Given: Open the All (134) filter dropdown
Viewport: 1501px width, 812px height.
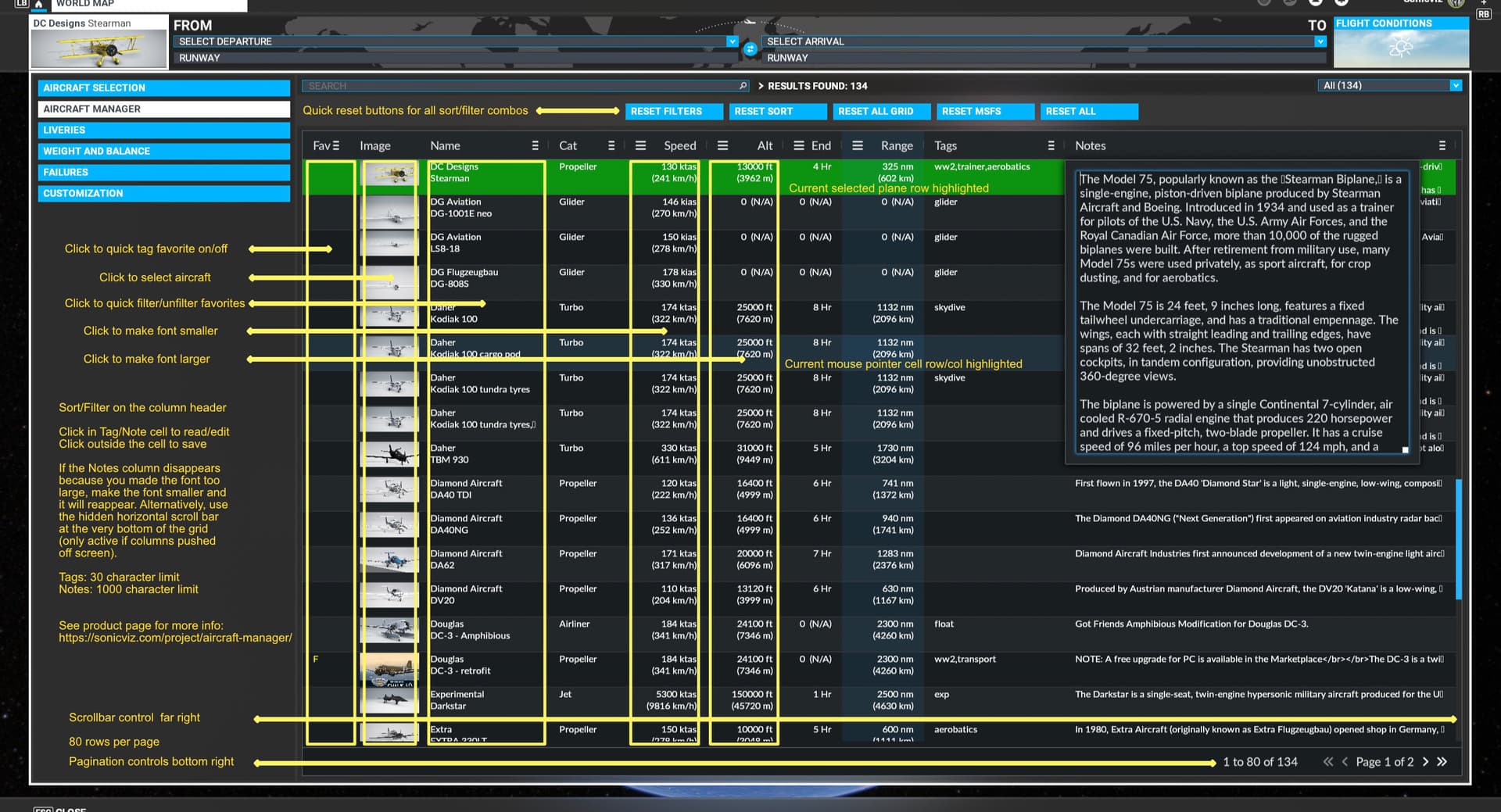Looking at the screenshot, I should click(1455, 86).
